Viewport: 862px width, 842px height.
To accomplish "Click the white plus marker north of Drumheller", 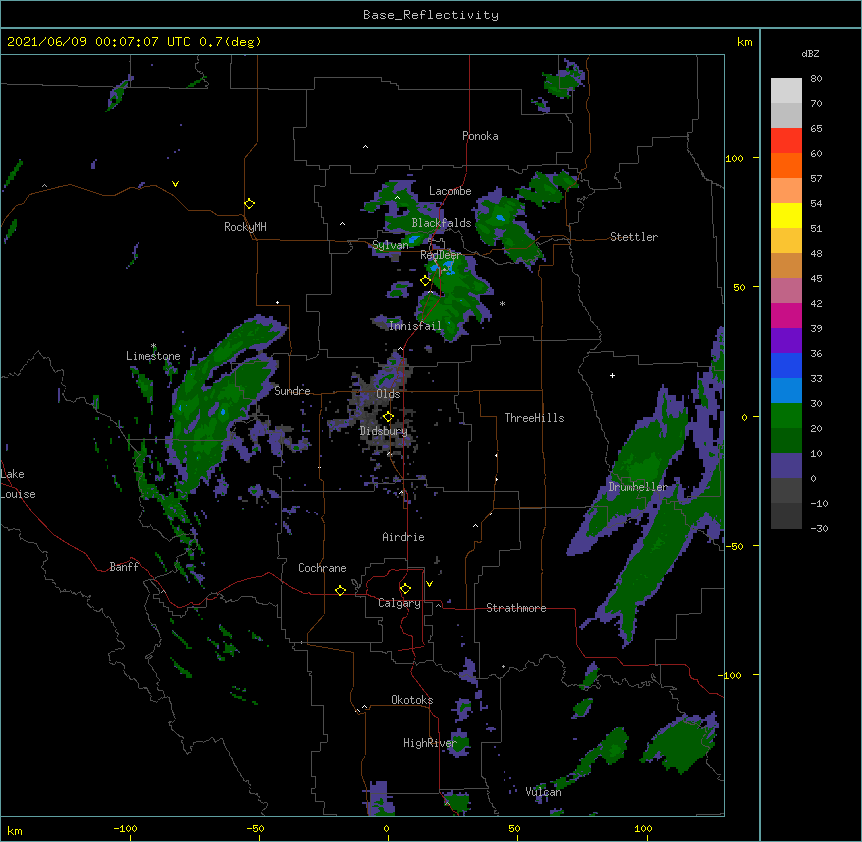I will point(612,375).
